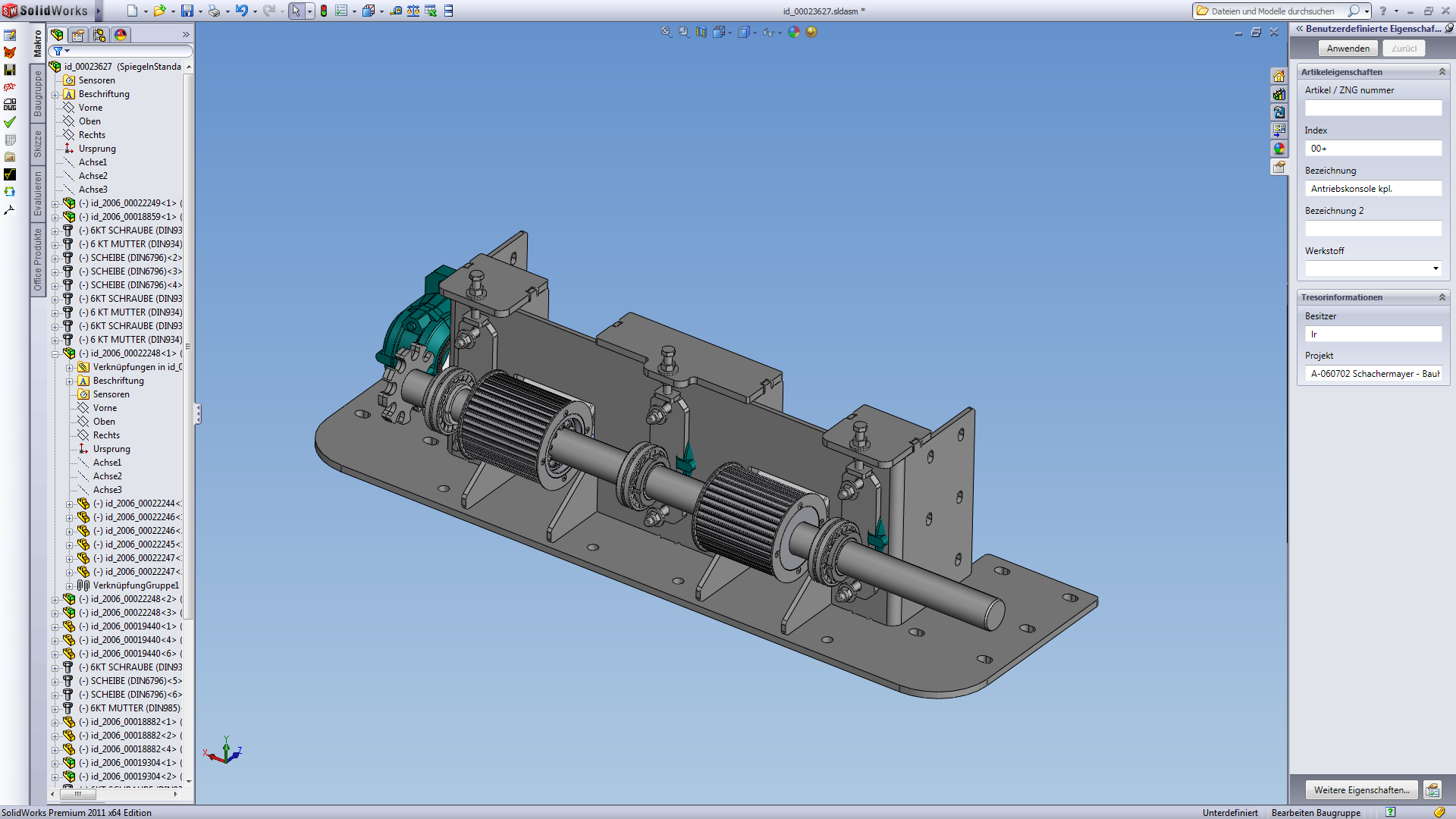Open the ConfigurationManager tab icon
The image size is (1456, 819).
tap(99, 35)
